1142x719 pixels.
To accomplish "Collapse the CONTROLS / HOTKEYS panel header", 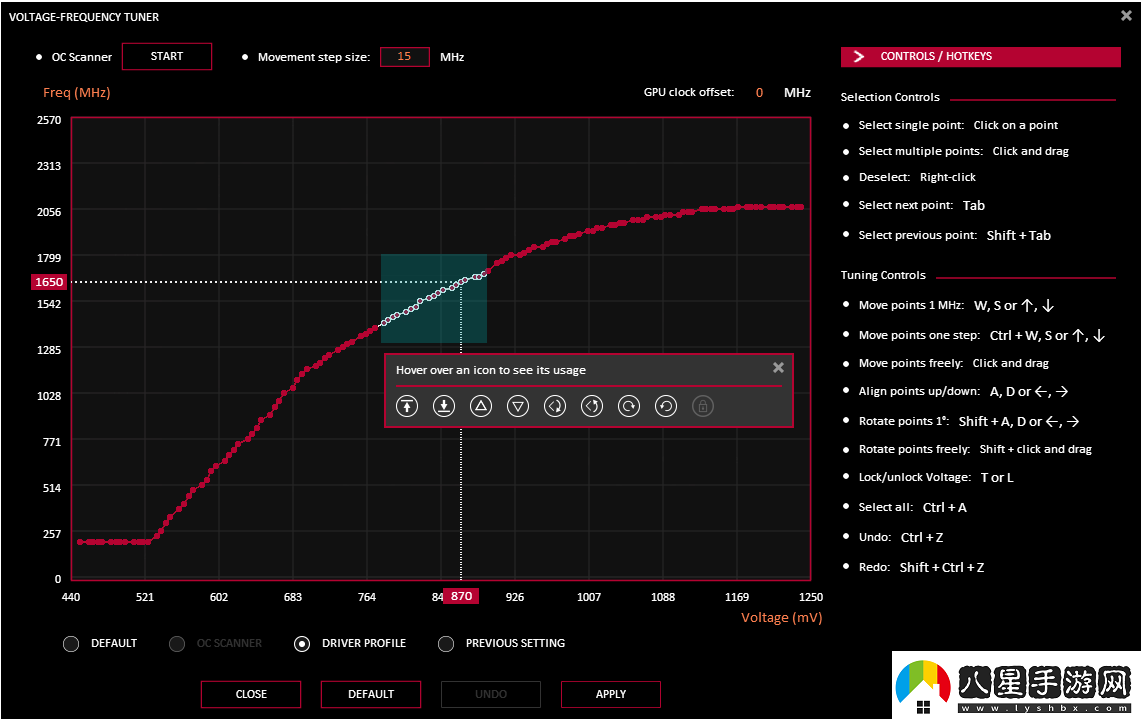I will (x=980, y=57).
